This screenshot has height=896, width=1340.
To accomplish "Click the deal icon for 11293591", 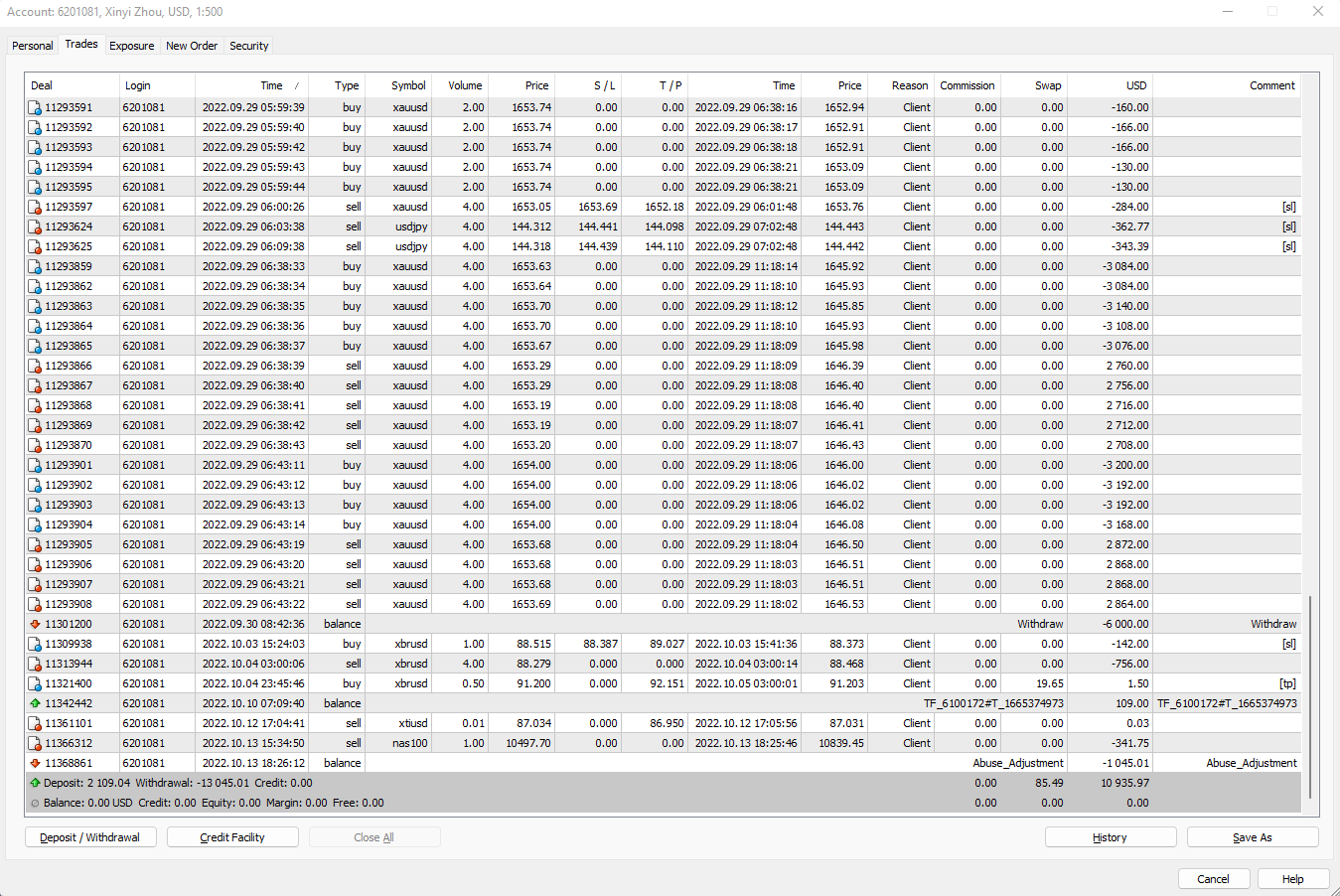I will click(x=35, y=107).
